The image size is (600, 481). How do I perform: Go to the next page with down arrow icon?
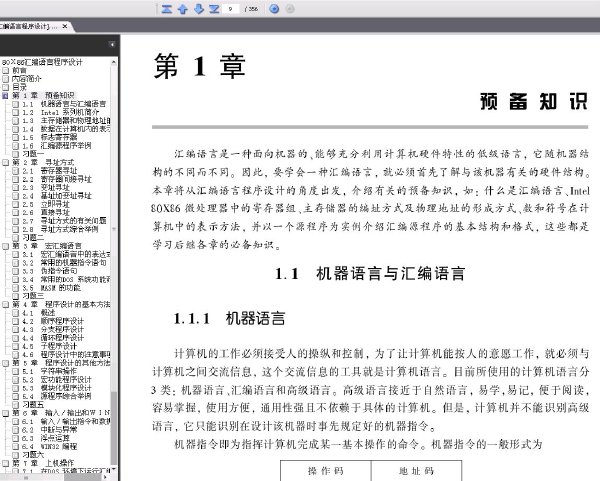199,9
